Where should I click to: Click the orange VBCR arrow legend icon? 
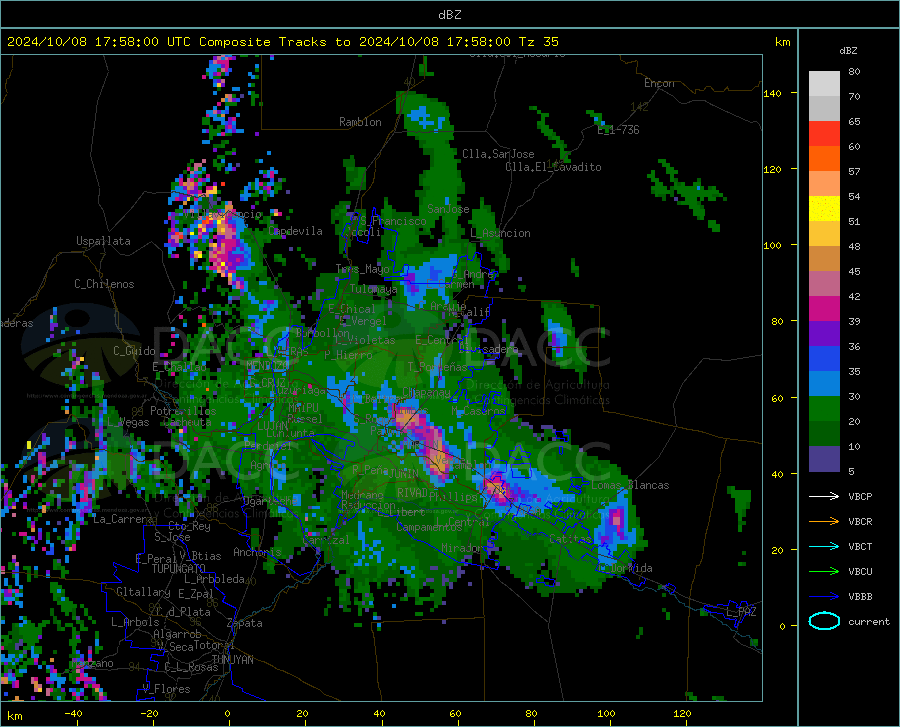tap(824, 522)
